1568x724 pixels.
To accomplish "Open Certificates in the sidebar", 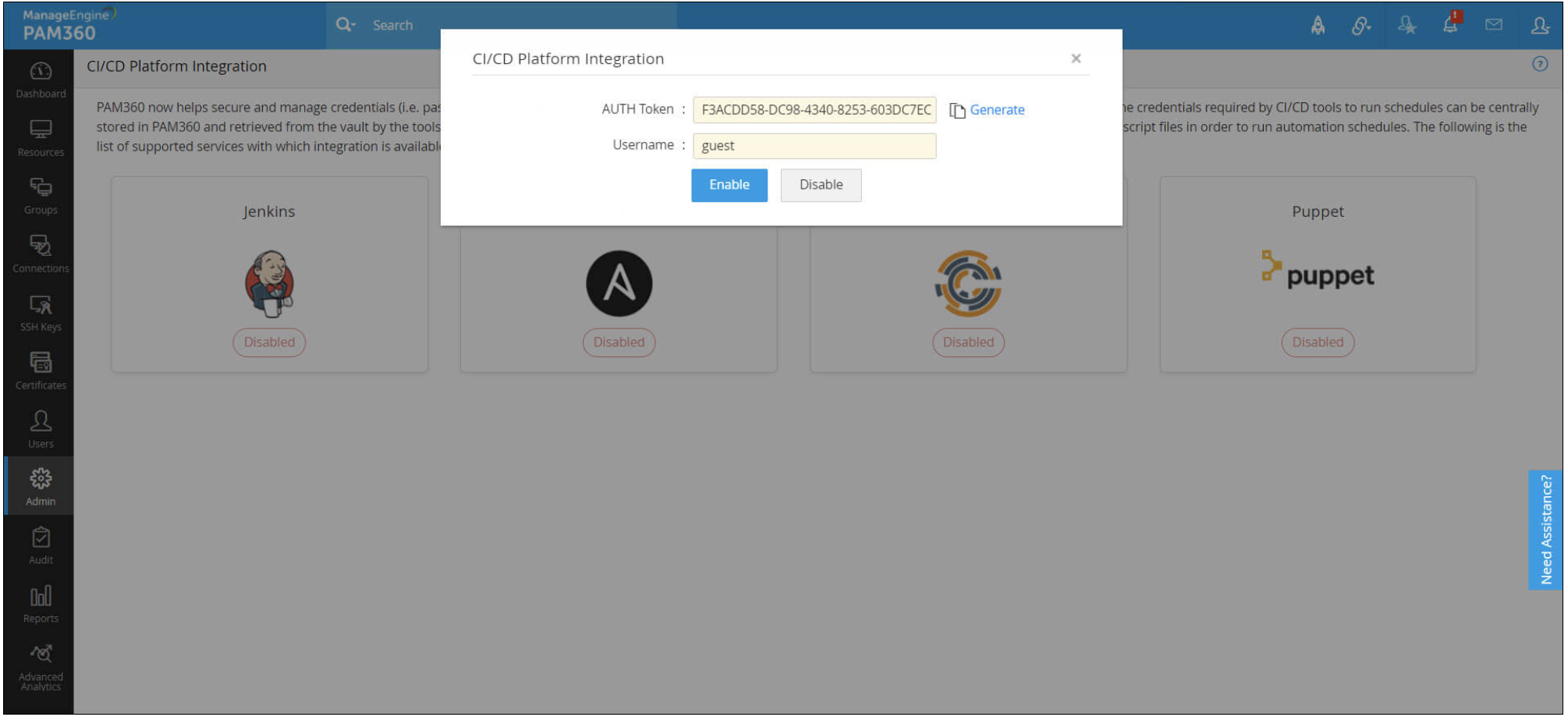I will coord(41,372).
